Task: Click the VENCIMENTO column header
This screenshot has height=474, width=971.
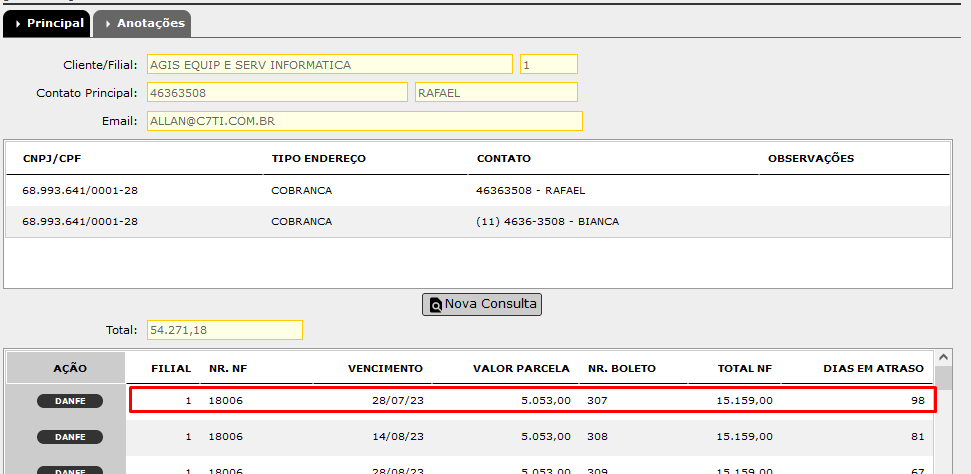Action: 385,369
